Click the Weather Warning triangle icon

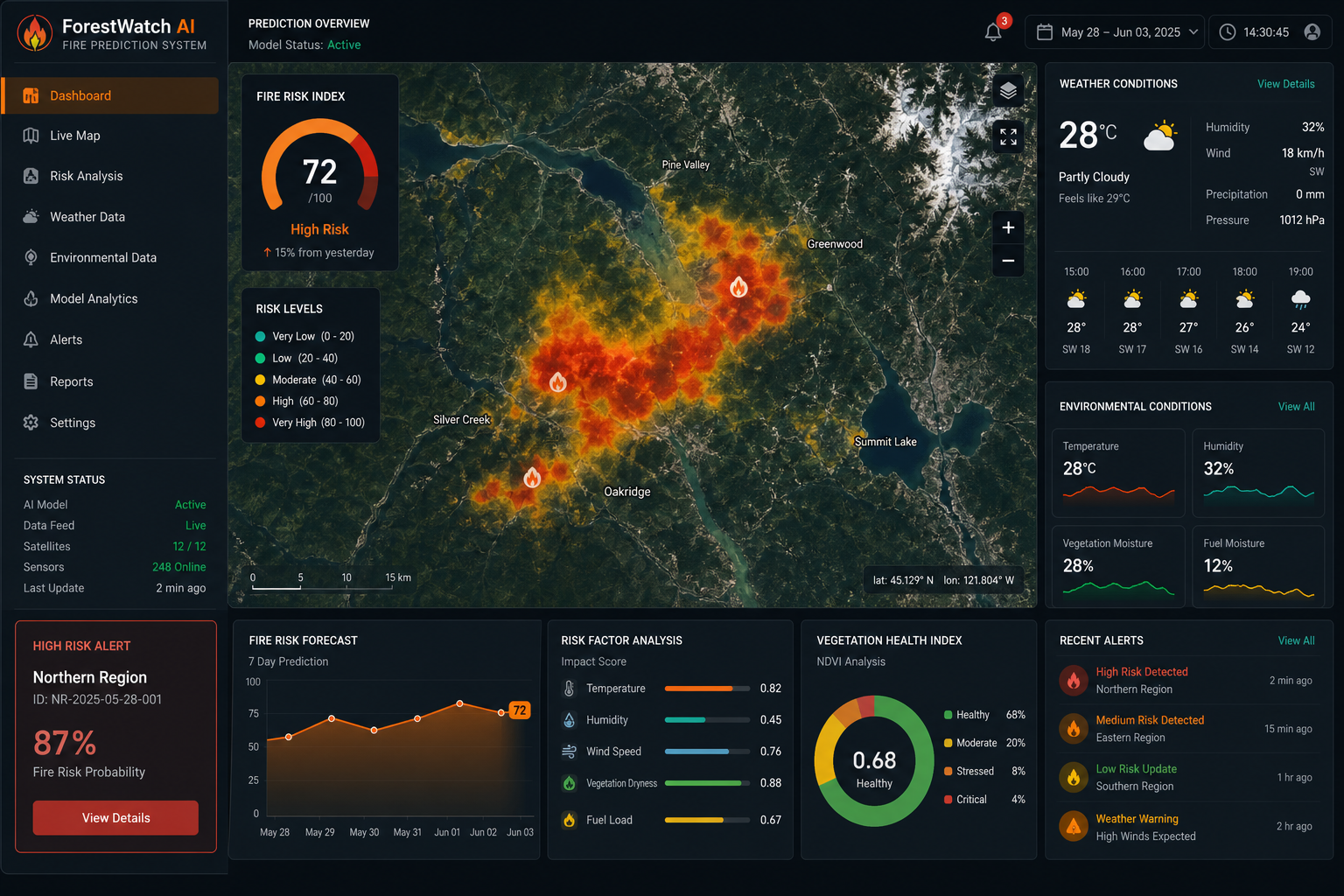click(1074, 826)
